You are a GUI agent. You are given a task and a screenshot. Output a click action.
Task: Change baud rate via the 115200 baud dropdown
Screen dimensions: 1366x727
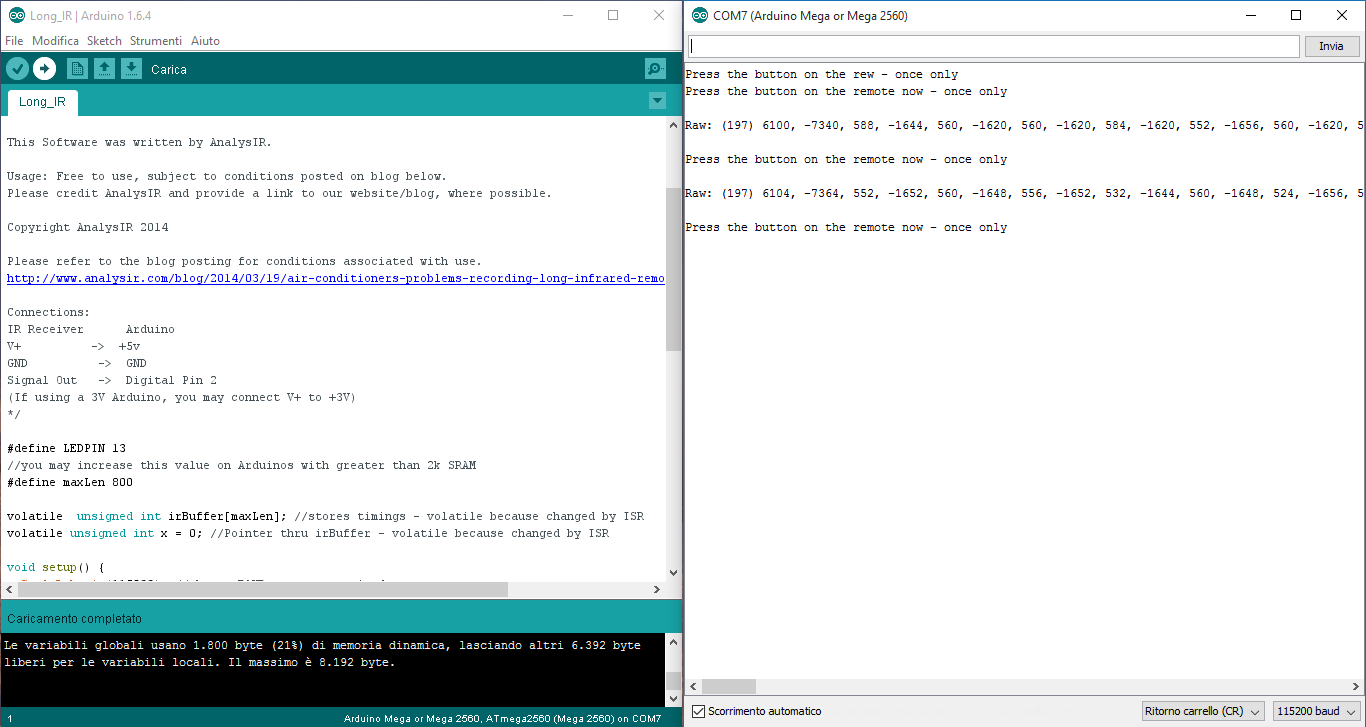point(1315,711)
